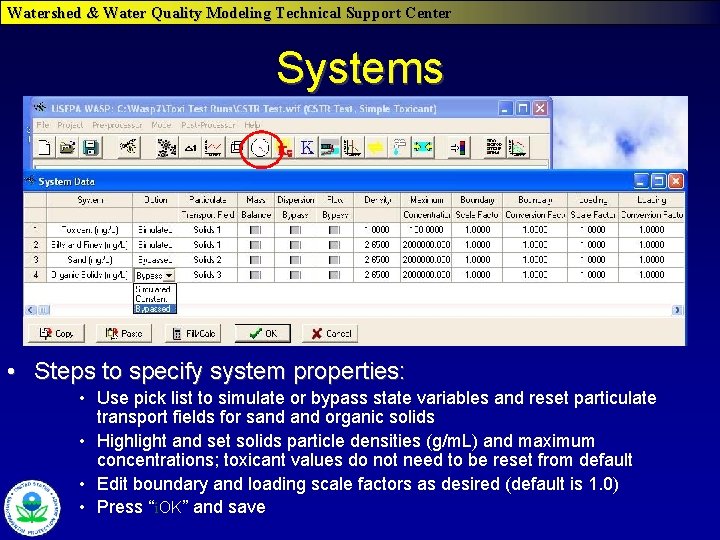The height and width of the screenshot is (540, 720).
Task: Choose Bypassed from the option pick list
Action: 155,309
